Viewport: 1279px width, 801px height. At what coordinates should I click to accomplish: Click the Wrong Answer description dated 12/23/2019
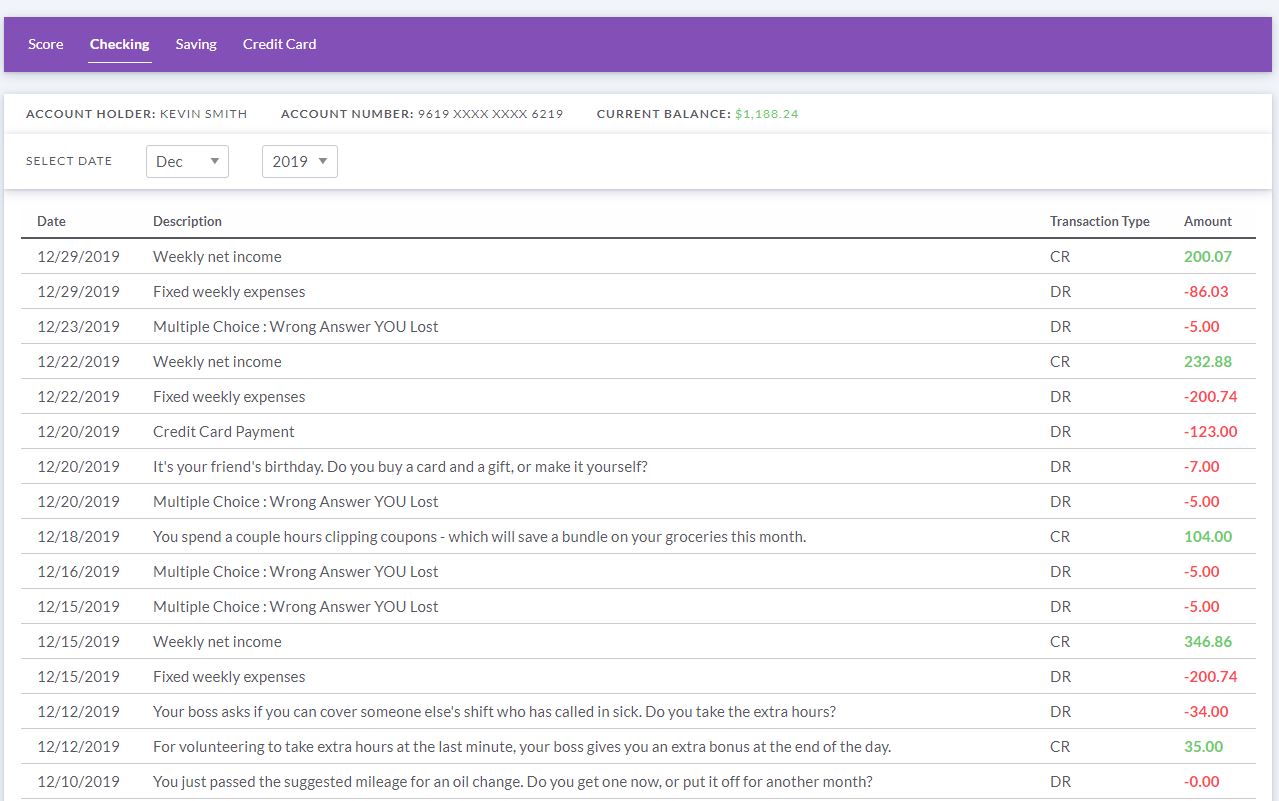click(x=296, y=326)
